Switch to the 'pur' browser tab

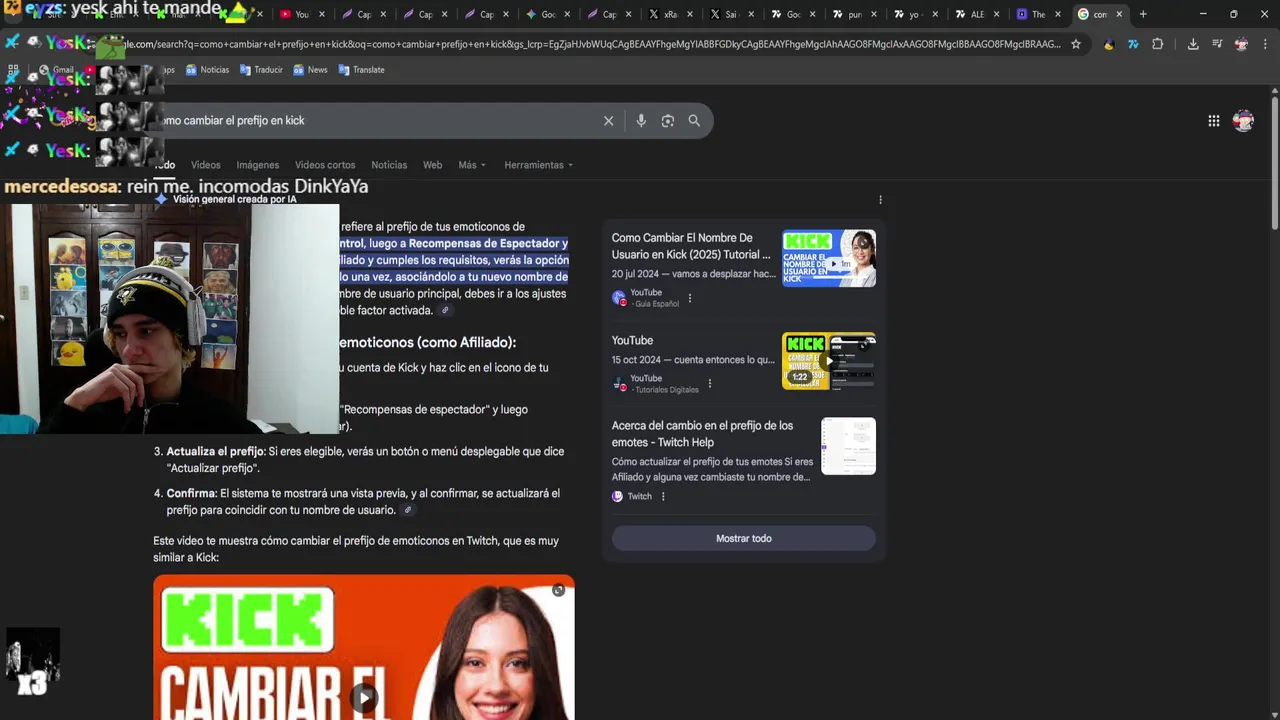click(x=853, y=14)
